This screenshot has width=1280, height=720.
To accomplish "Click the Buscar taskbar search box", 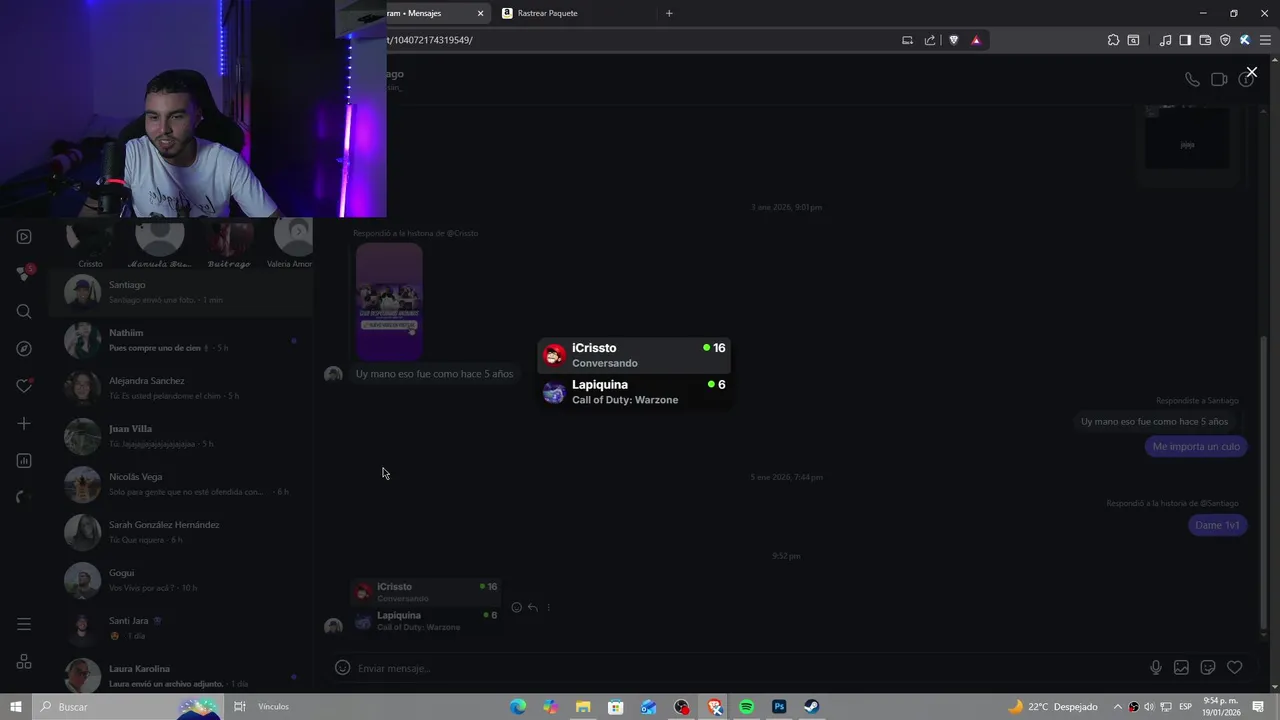I will tap(125, 707).
